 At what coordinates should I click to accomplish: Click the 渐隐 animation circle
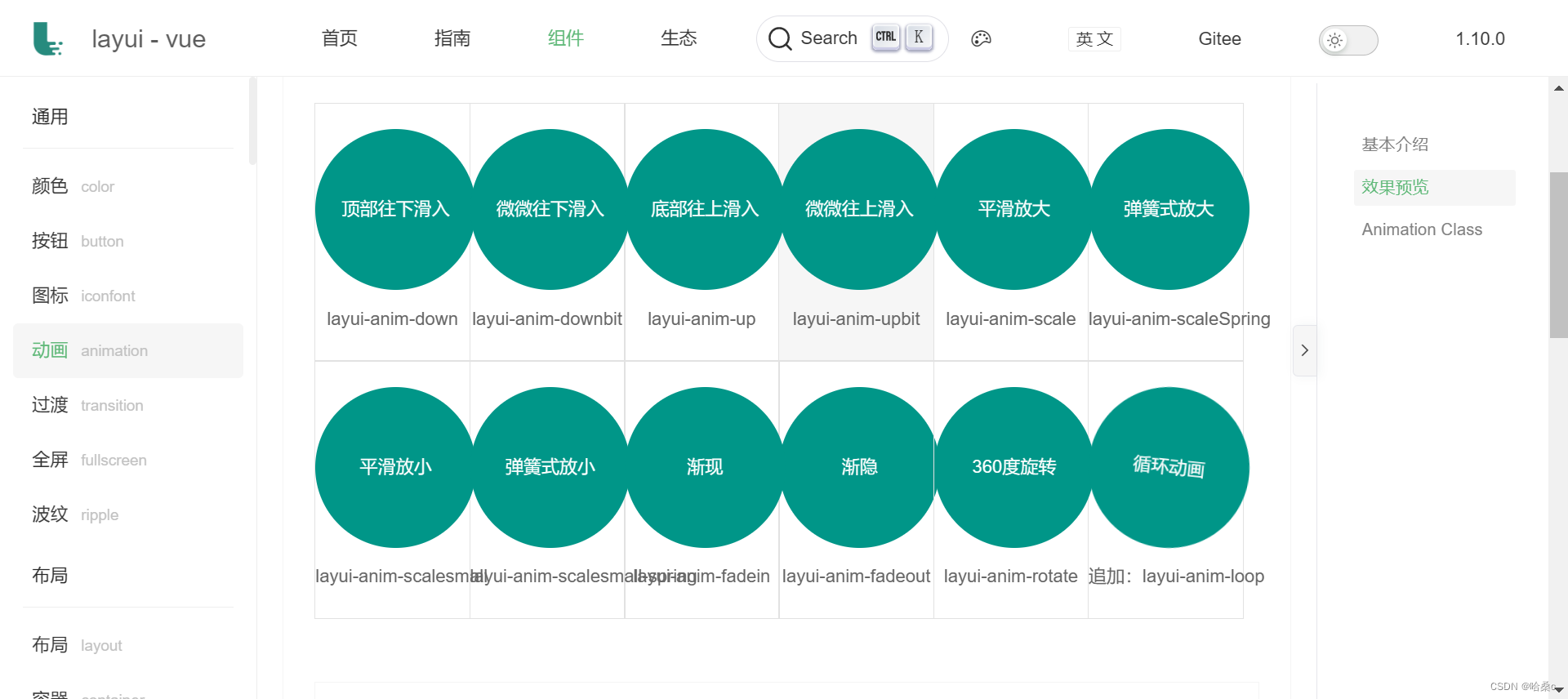[x=859, y=467]
